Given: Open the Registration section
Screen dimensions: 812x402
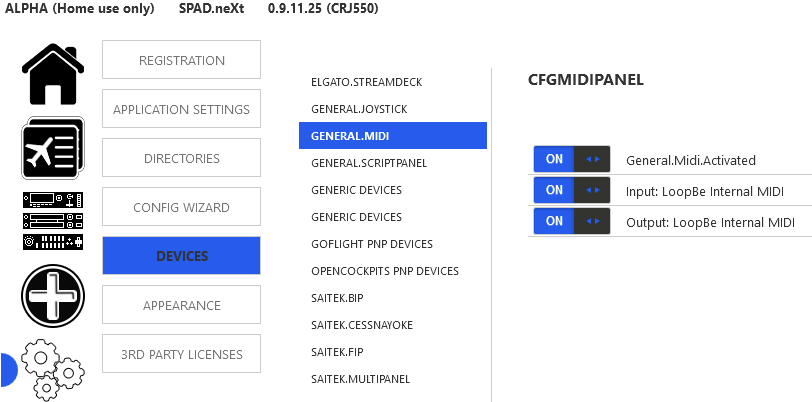Looking at the screenshot, I should (181, 60).
